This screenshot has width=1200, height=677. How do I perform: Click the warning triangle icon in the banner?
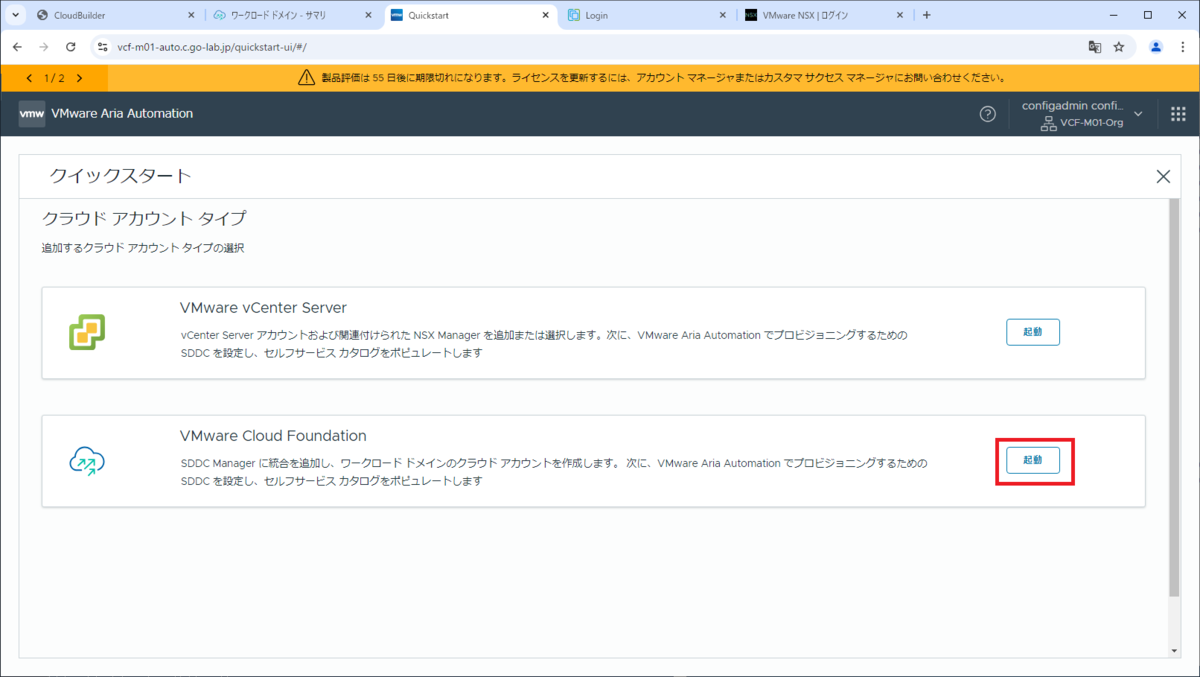point(306,77)
